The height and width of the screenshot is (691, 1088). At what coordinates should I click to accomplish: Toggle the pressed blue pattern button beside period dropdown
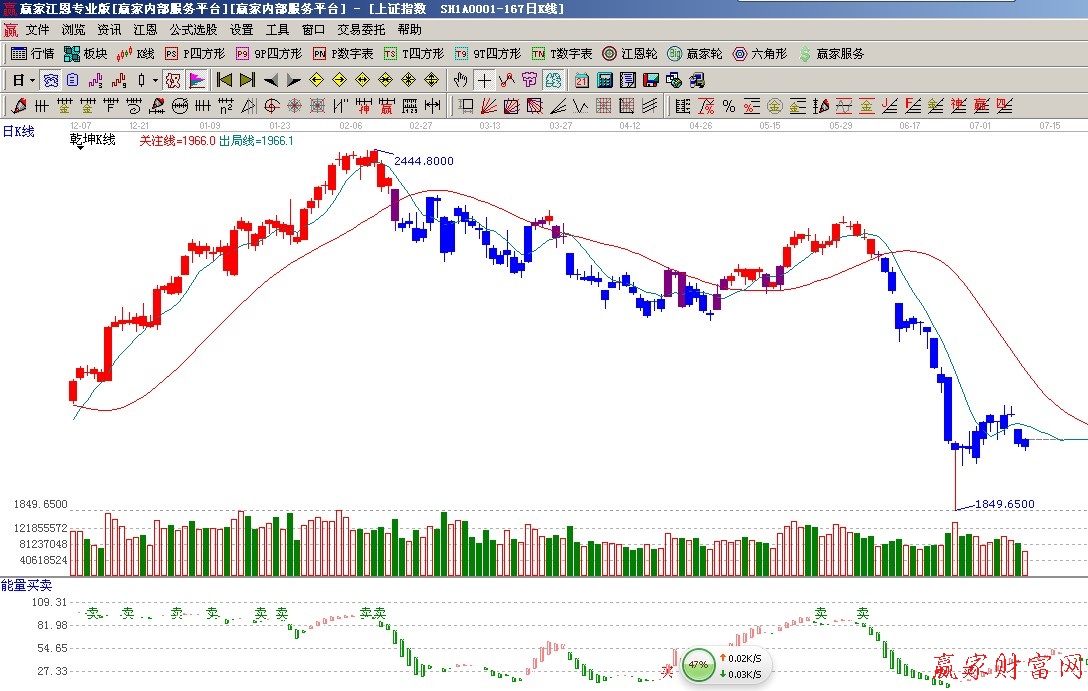pos(50,80)
